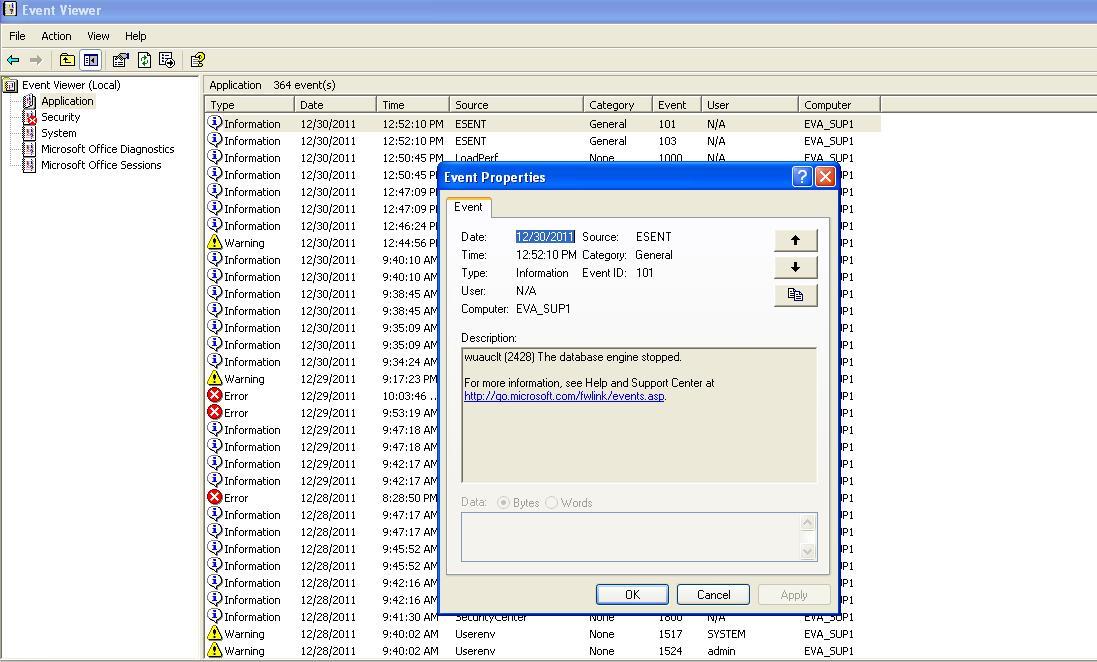The width and height of the screenshot is (1097, 662).
Task: Click the Refresh toolbar icon
Action: click(x=144, y=60)
